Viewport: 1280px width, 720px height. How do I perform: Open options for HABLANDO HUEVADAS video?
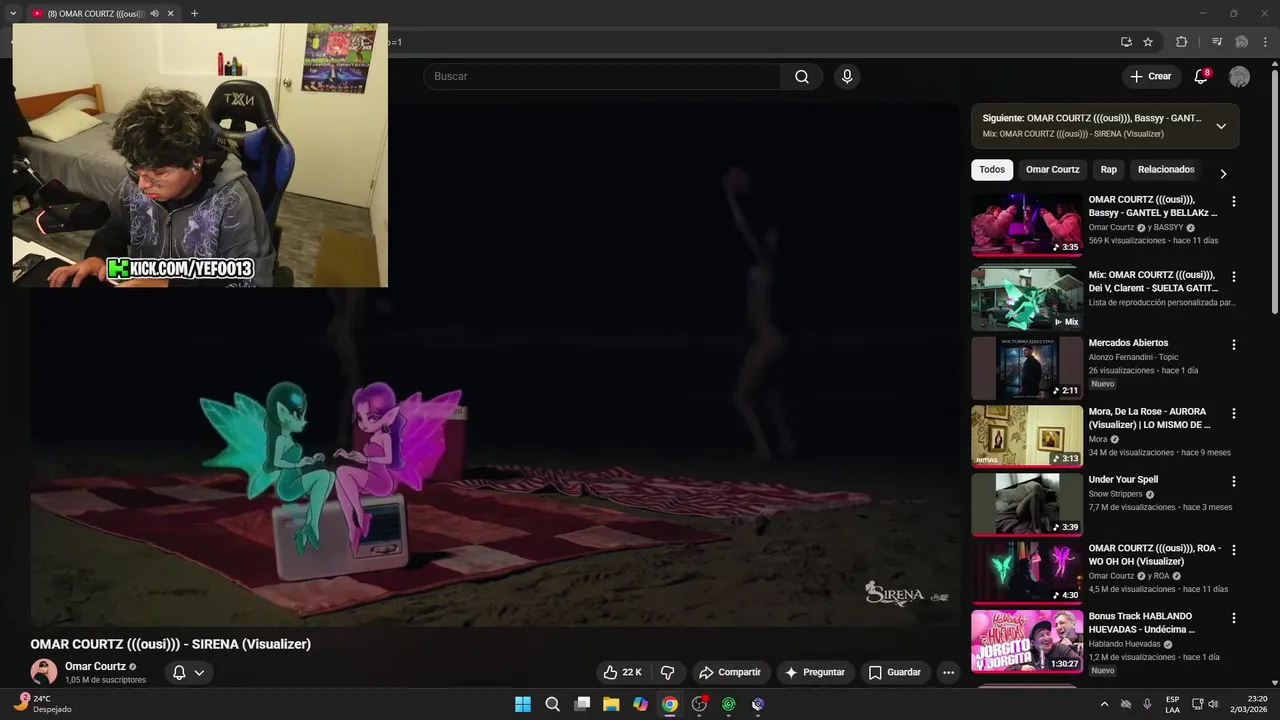(1233, 618)
